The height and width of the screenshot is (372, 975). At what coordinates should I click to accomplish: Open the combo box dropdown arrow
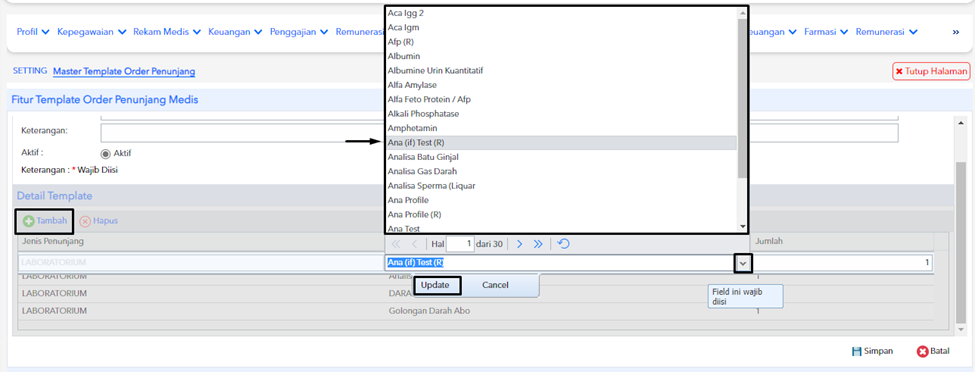pos(743,263)
